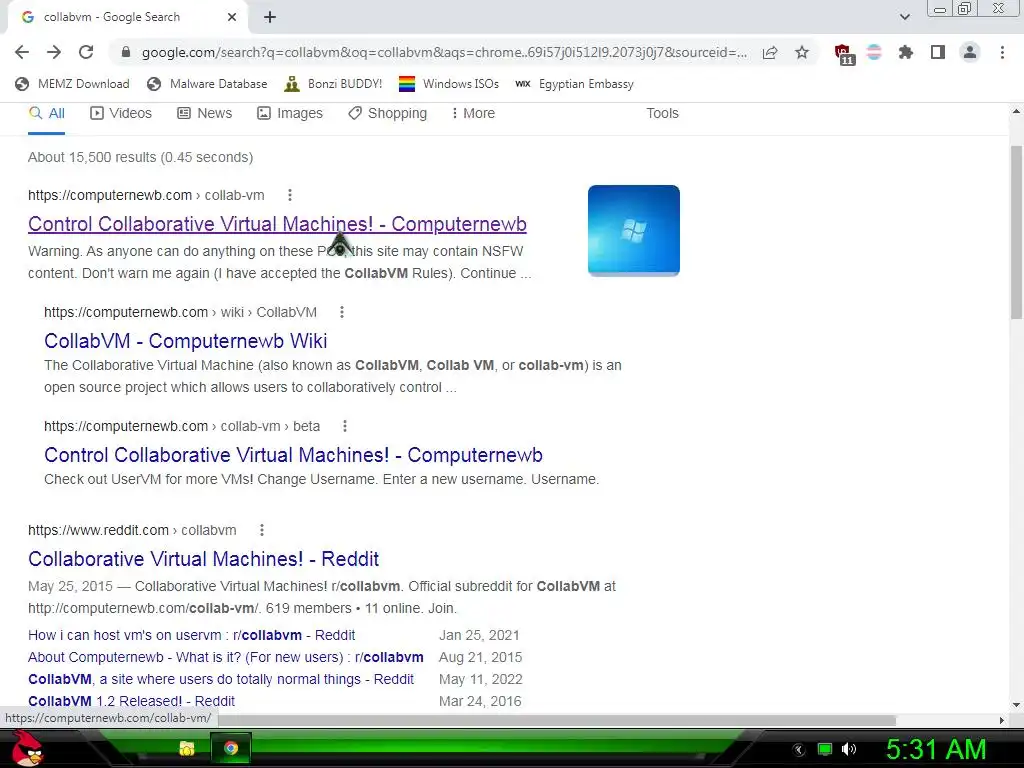Open CollabVM - Computernewb Wiki link

pos(185,341)
